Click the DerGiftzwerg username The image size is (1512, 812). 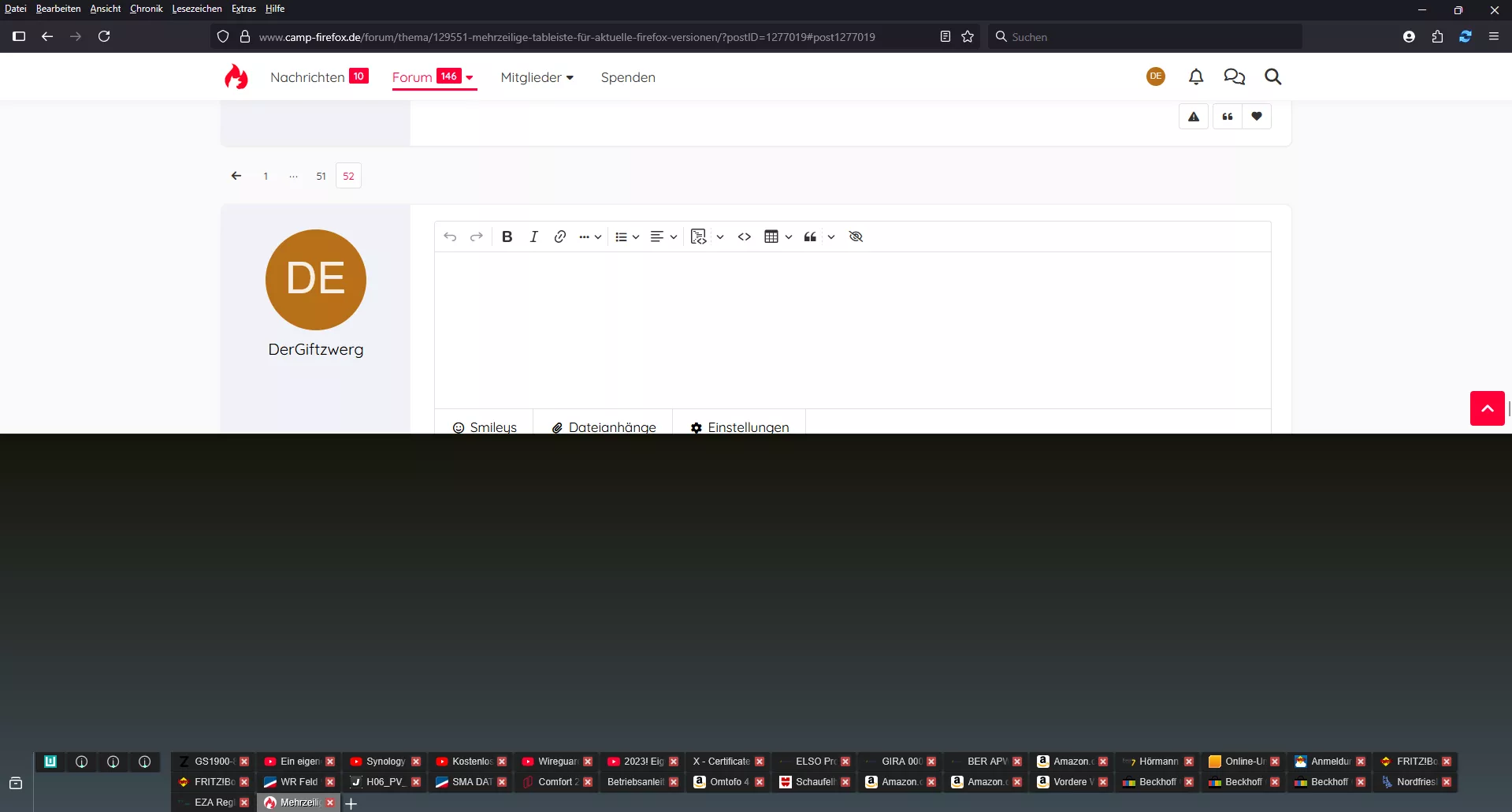(316, 349)
